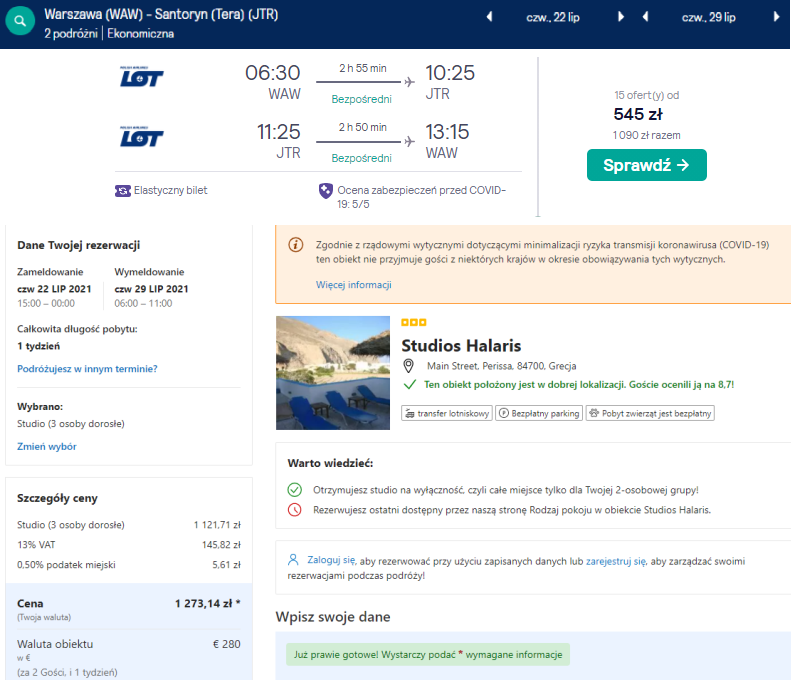The width and height of the screenshot is (791, 681).
Task: Click the Sprawdź button
Action: pyautogui.click(x=646, y=165)
